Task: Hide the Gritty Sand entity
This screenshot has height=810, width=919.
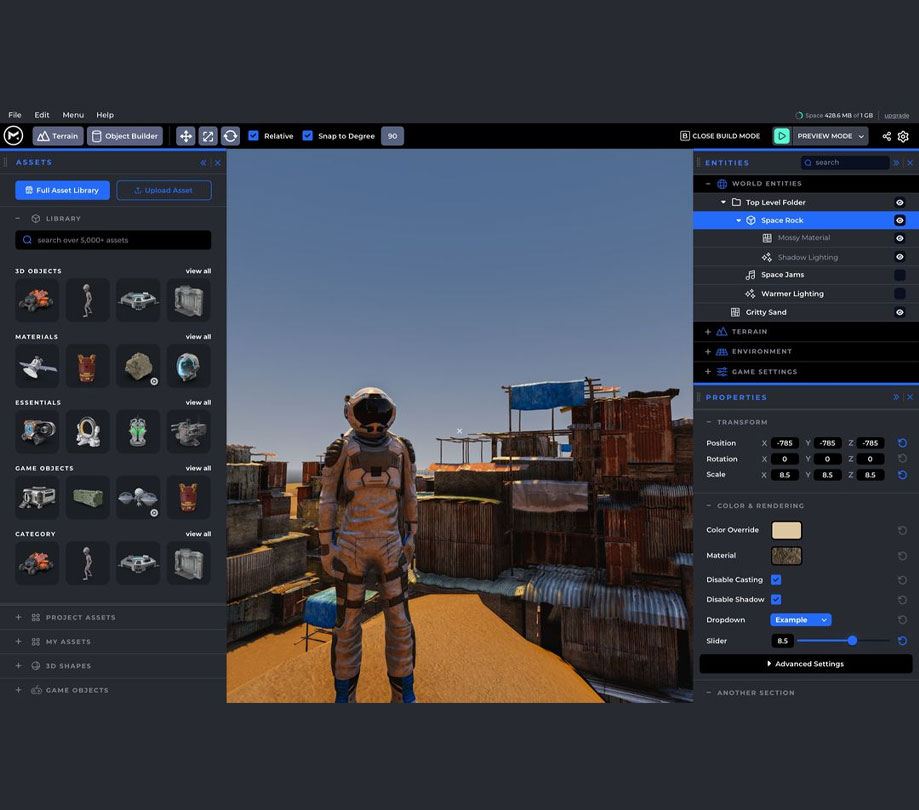Action: pos(900,312)
